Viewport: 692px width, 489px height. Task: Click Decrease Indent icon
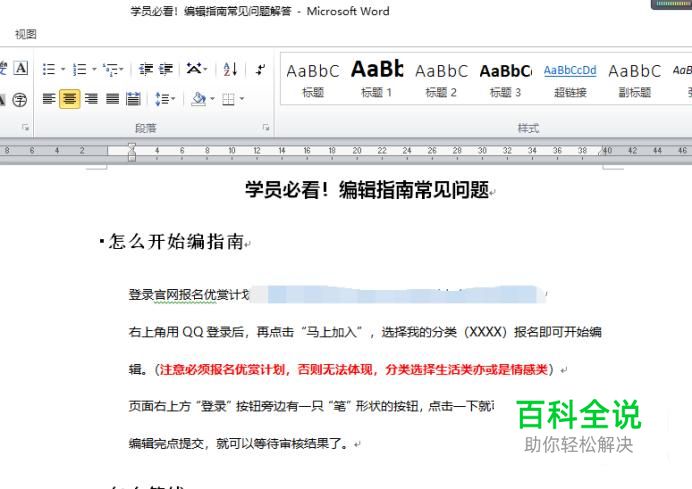146,69
